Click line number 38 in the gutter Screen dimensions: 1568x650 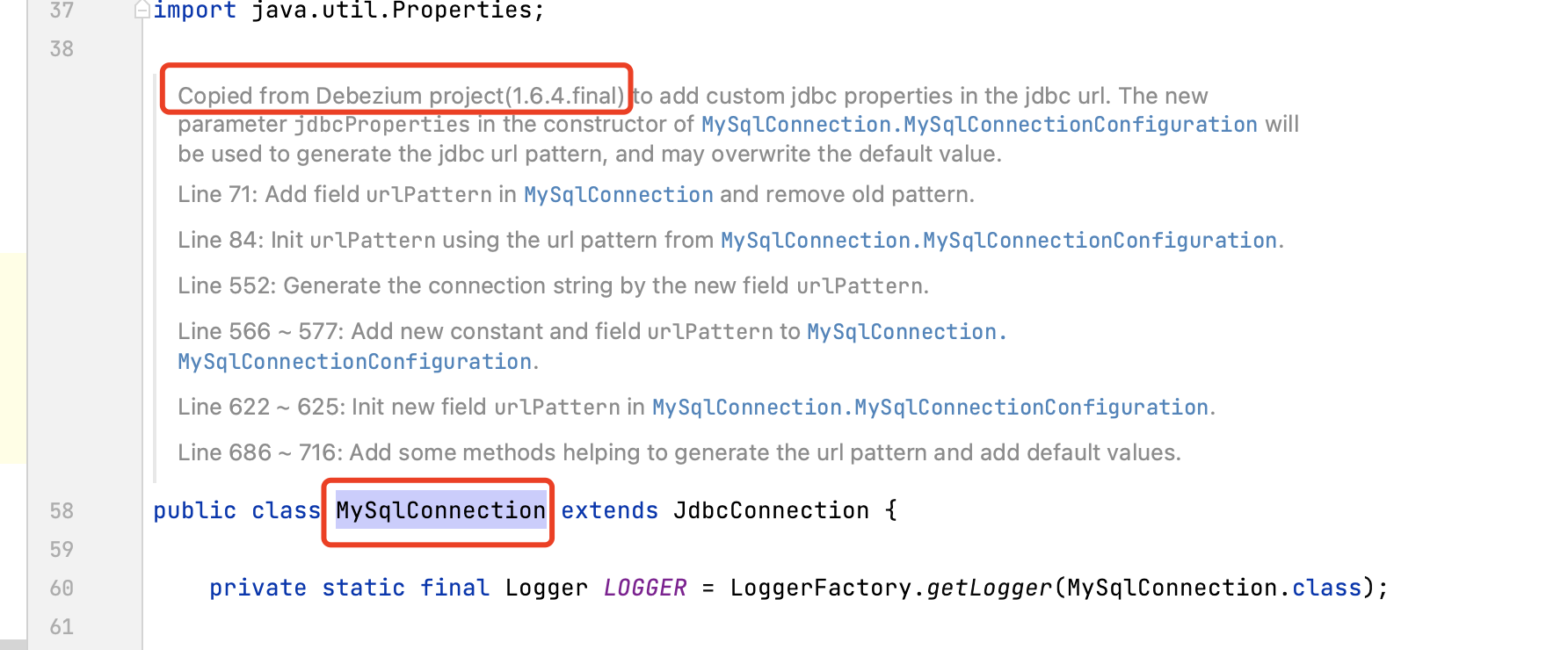(x=62, y=49)
